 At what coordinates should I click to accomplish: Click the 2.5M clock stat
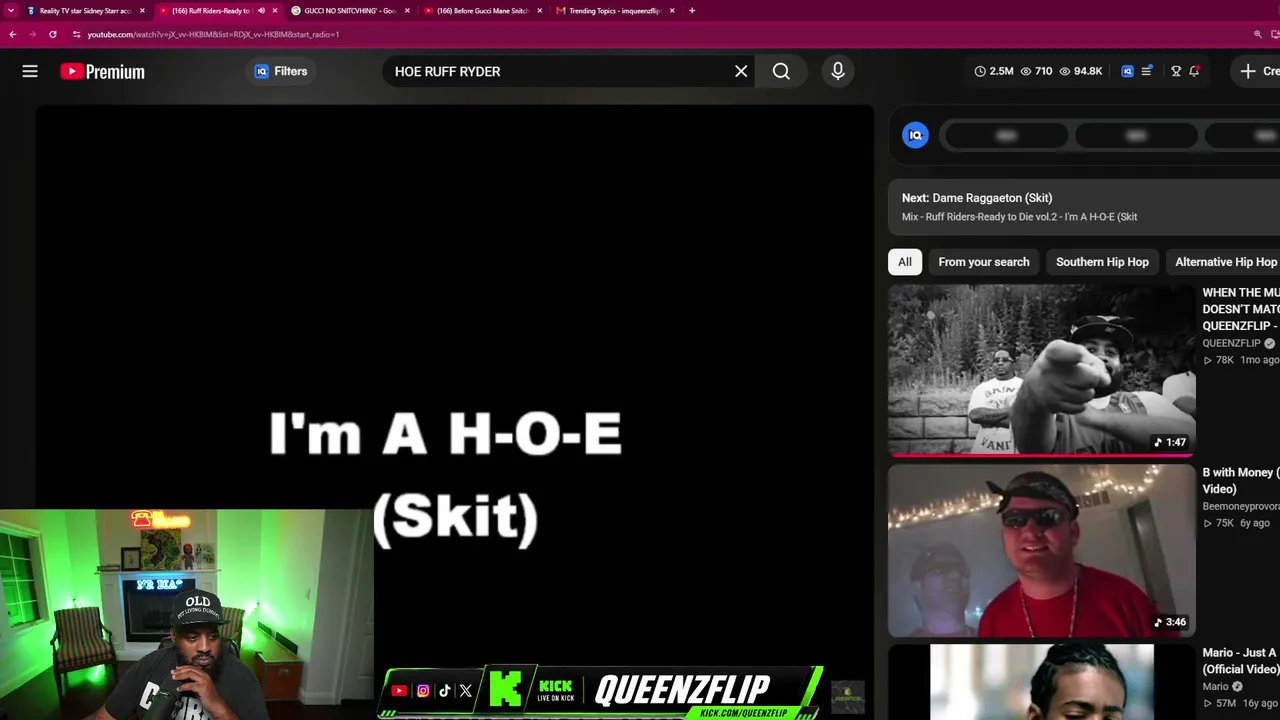click(995, 71)
